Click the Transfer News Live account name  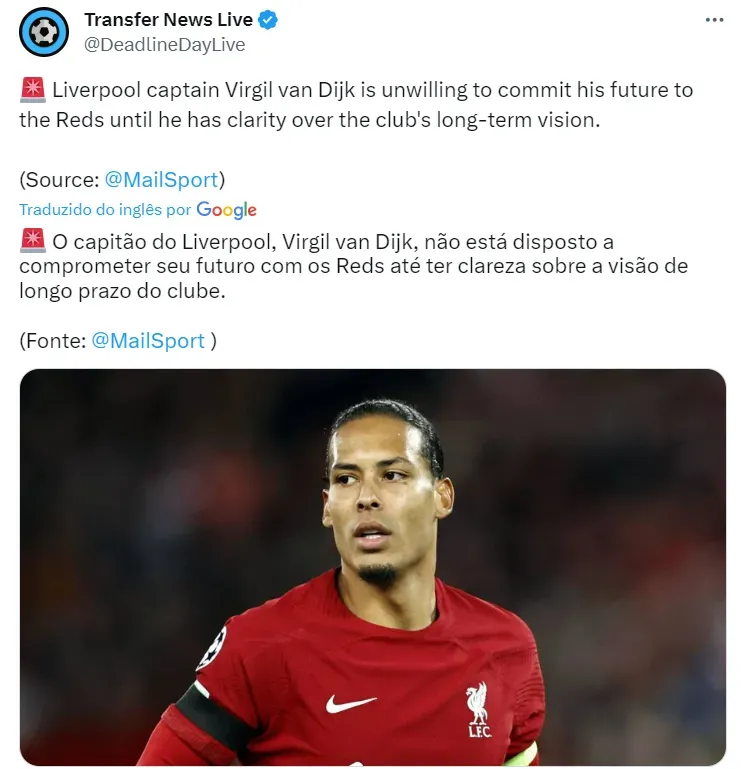[168, 20]
